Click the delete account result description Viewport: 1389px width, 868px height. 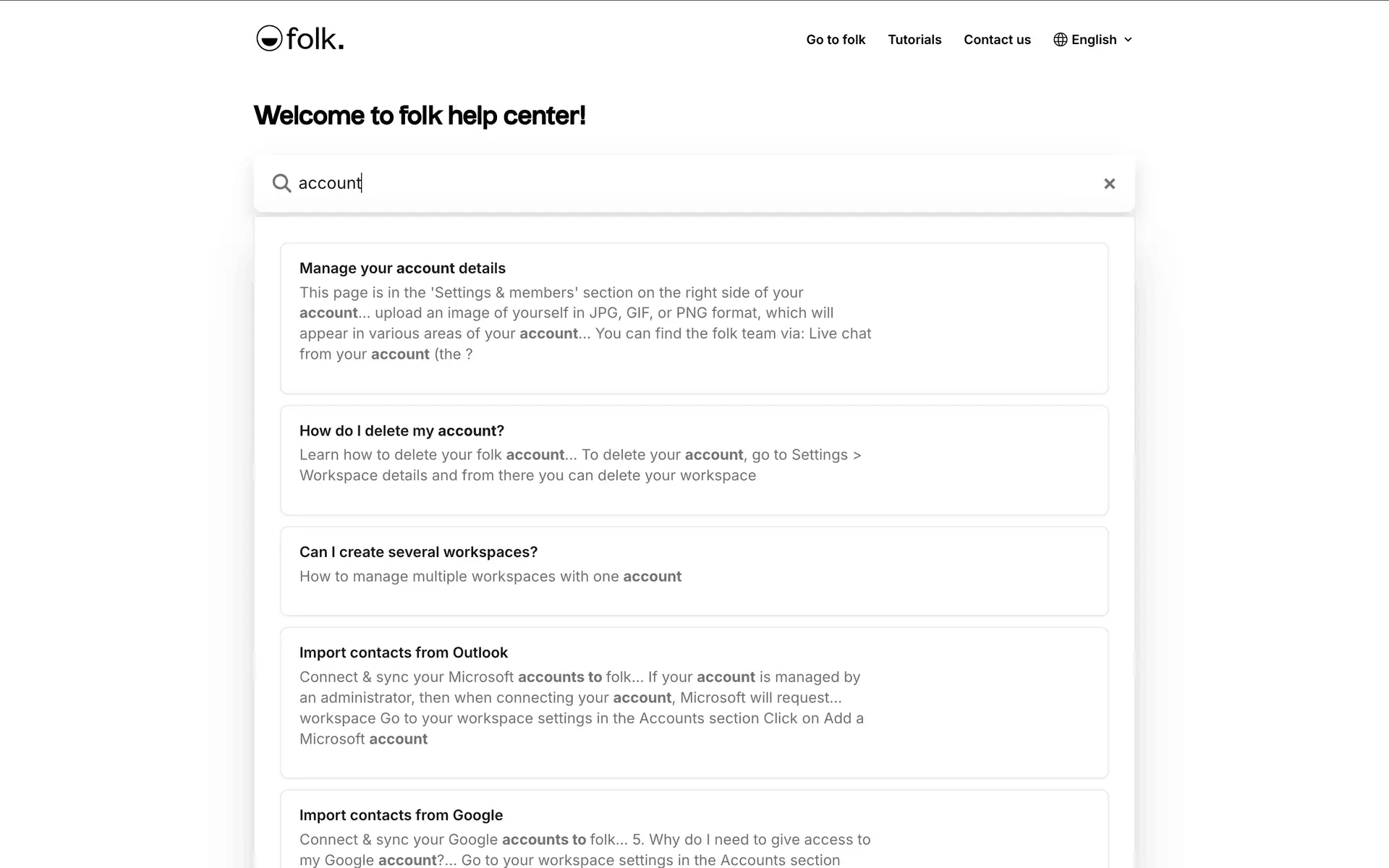(x=580, y=465)
